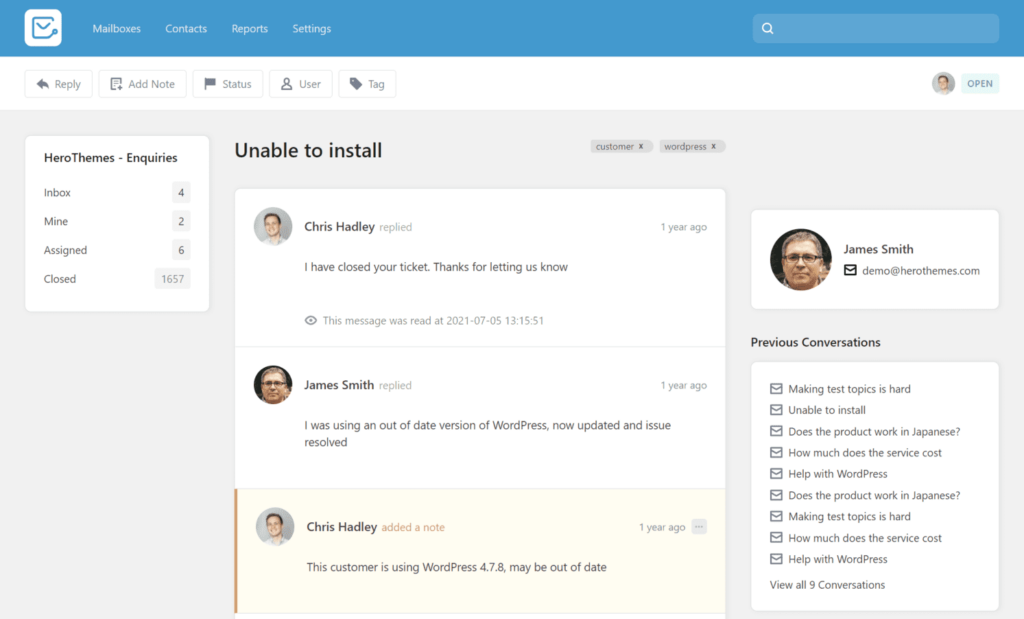Click the Add Note button
The width and height of the screenshot is (1024, 619).
pyautogui.click(x=142, y=84)
